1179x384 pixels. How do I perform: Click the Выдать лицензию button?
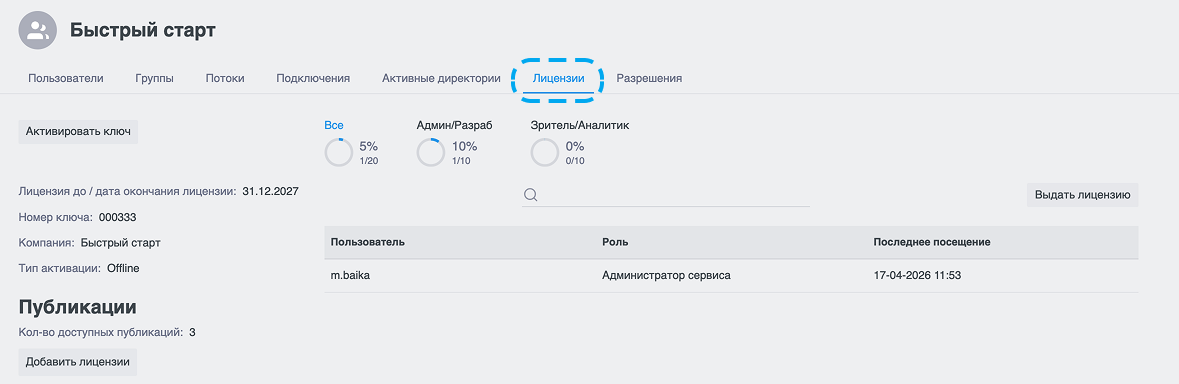click(1083, 195)
